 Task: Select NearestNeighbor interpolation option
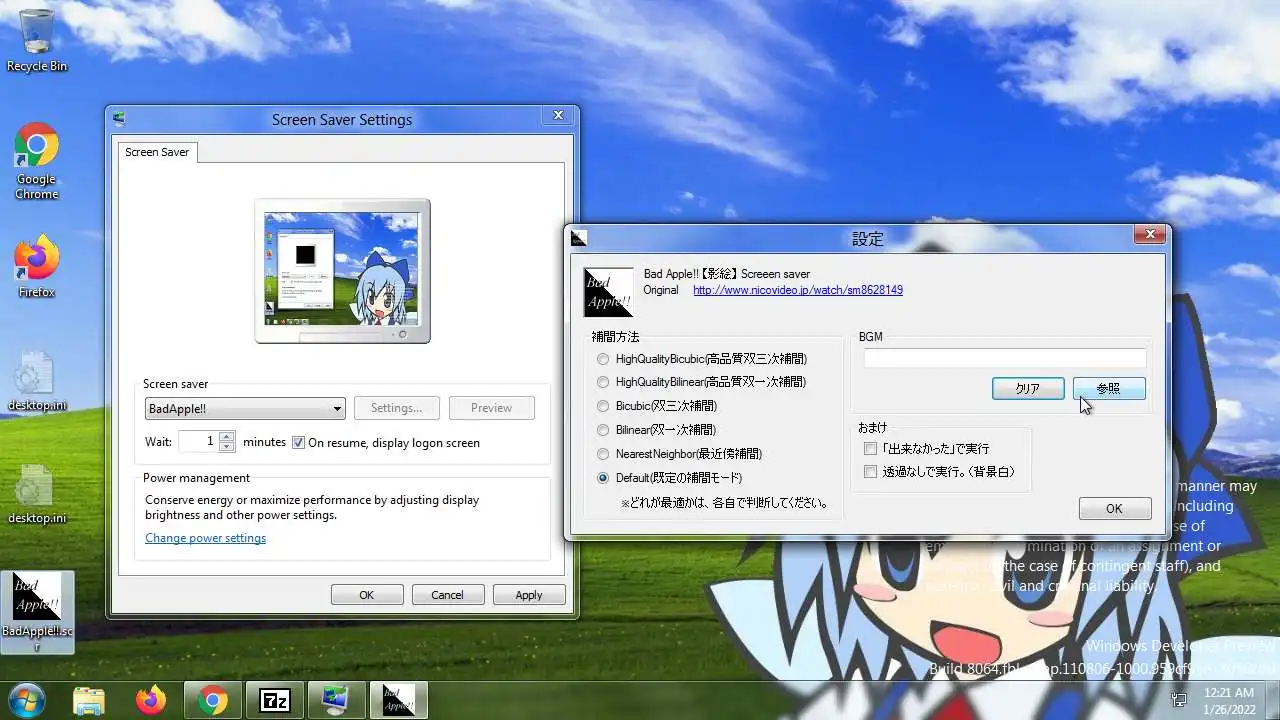click(x=679, y=454)
